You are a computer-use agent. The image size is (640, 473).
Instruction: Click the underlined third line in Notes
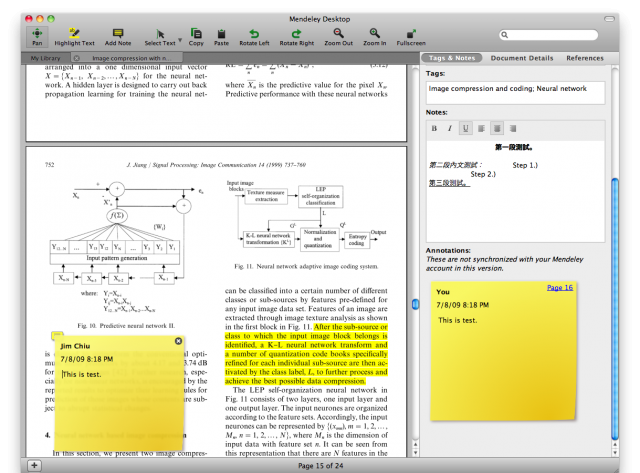click(x=449, y=183)
